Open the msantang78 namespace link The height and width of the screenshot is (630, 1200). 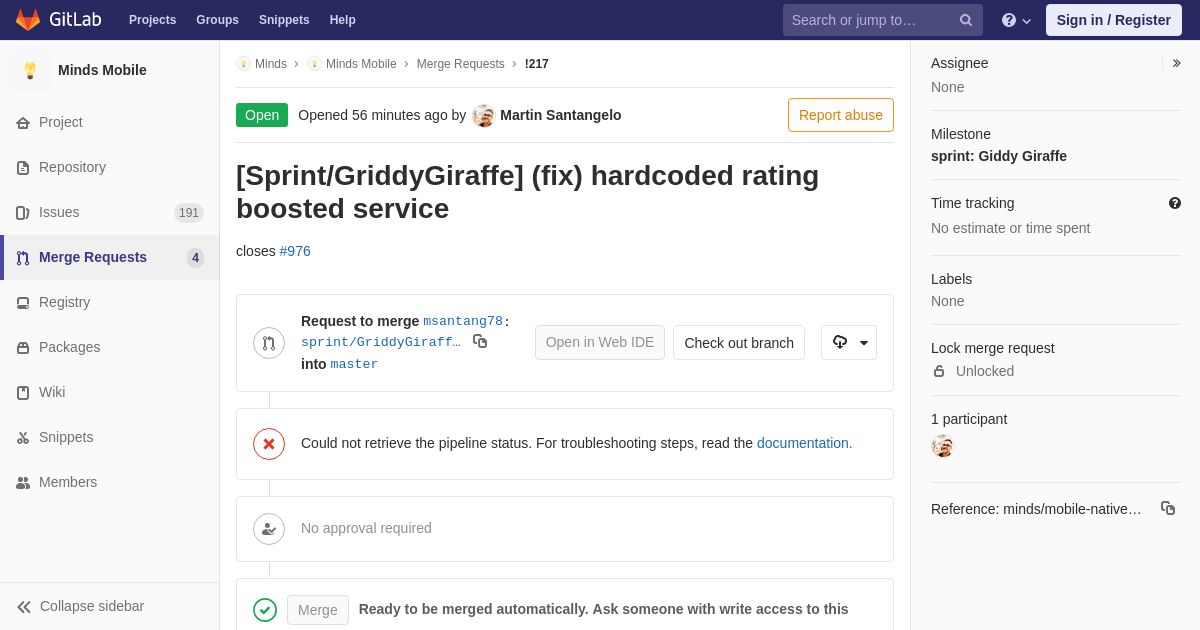point(463,321)
